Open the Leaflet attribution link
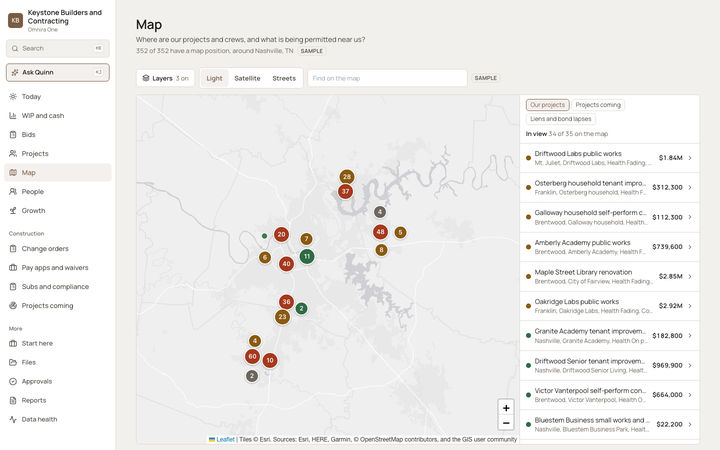This screenshot has height=450, width=720. (x=225, y=439)
